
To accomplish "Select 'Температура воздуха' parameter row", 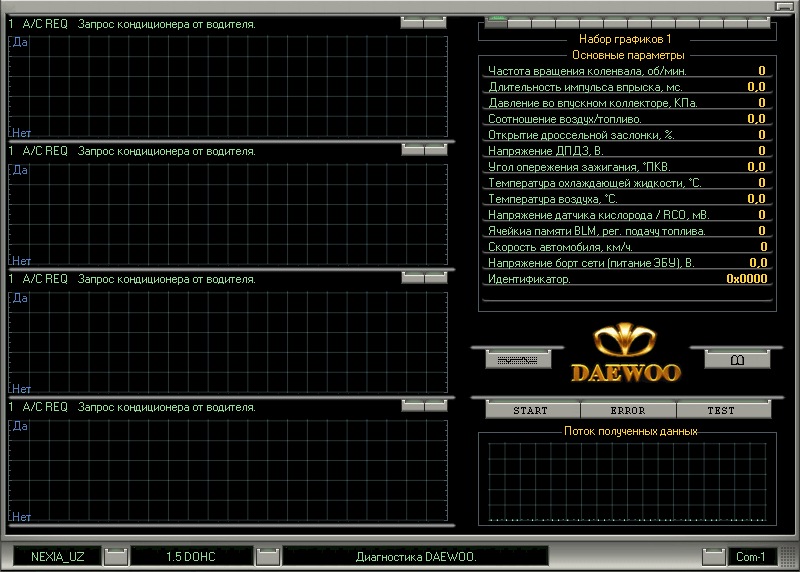I will point(627,198).
